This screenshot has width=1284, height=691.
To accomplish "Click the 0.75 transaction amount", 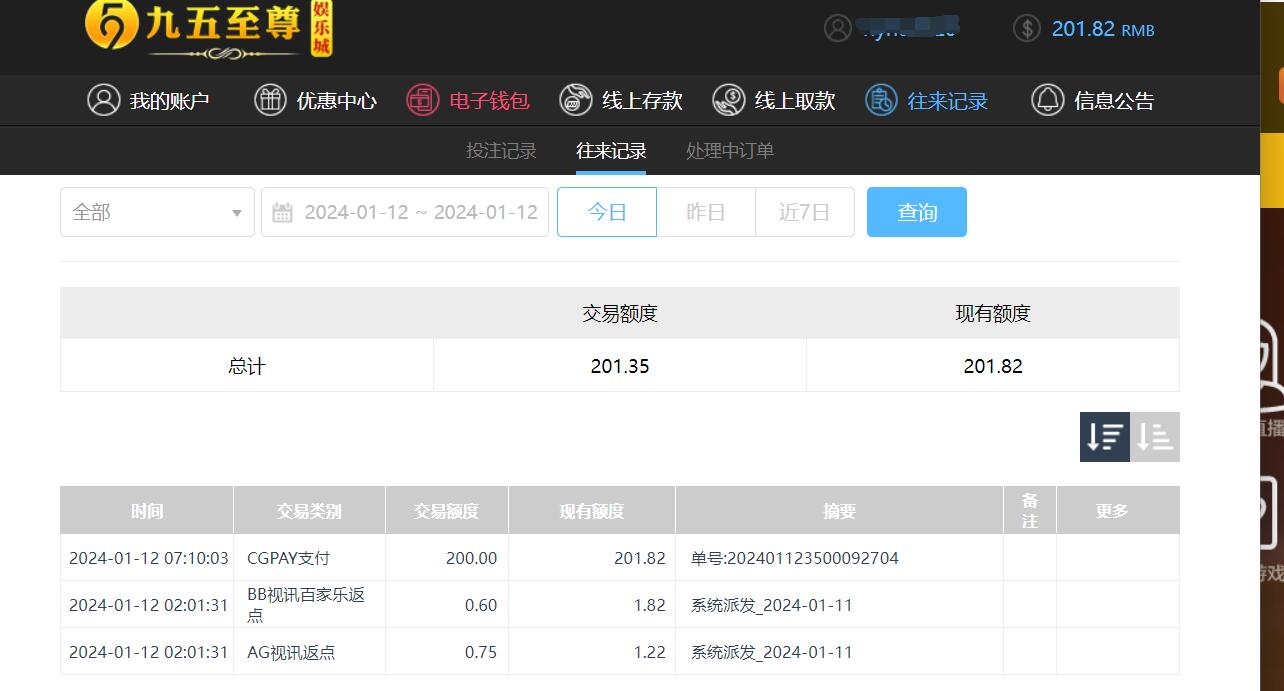I will [x=481, y=652].
